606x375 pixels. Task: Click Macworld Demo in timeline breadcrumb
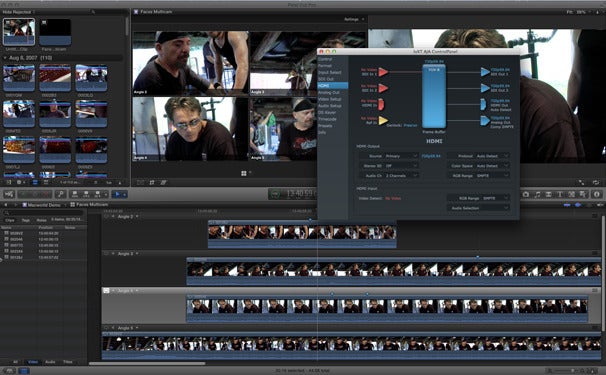(x=44, y=205)
